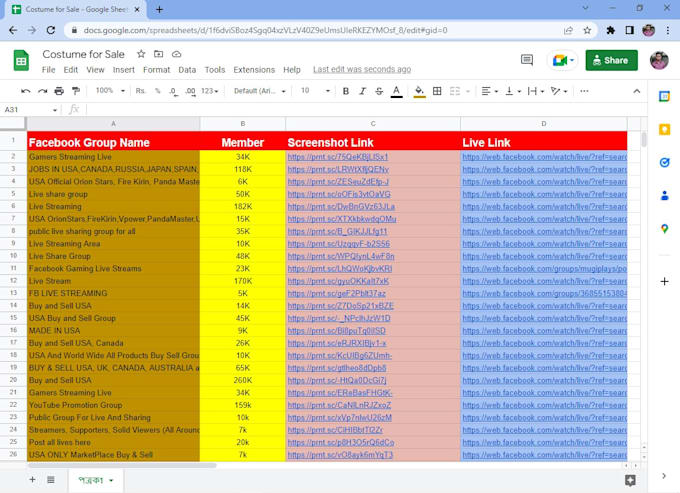The height and width of the screenshot is (493, 680).
Task: Select the Facebook Group Name header cell
Action: [113, 142]
